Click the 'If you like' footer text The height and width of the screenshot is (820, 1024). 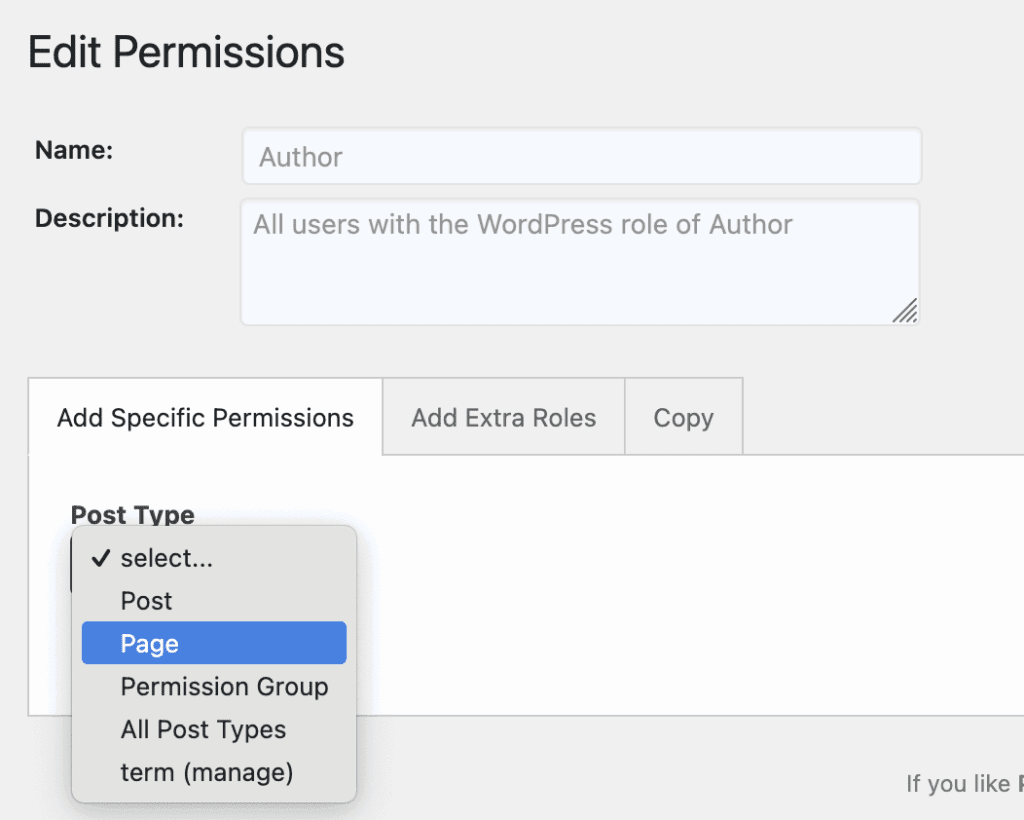coord(957,784)
